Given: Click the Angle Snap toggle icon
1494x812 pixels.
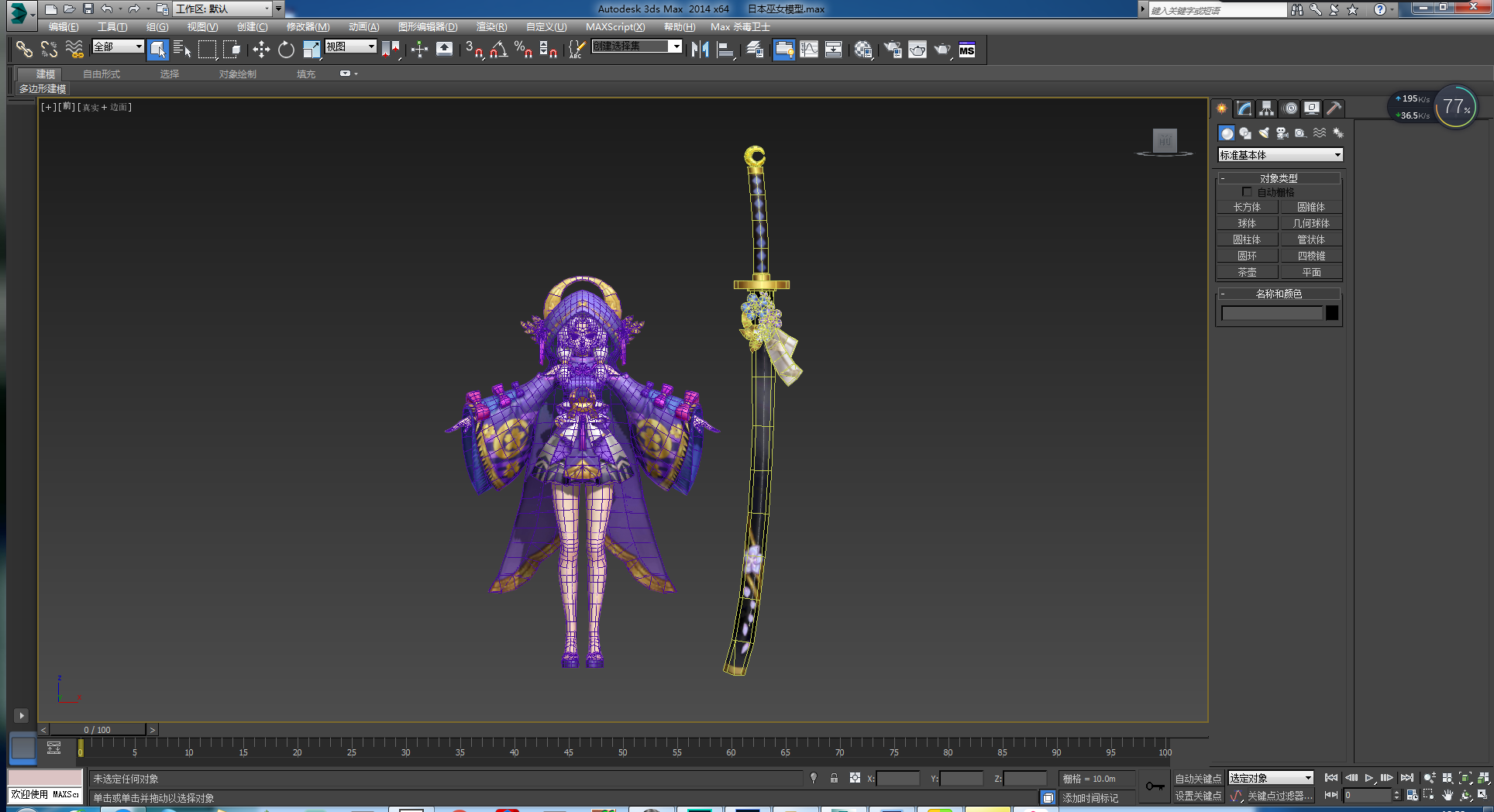Looking at the screenshot, I should (x=498, y=50).
